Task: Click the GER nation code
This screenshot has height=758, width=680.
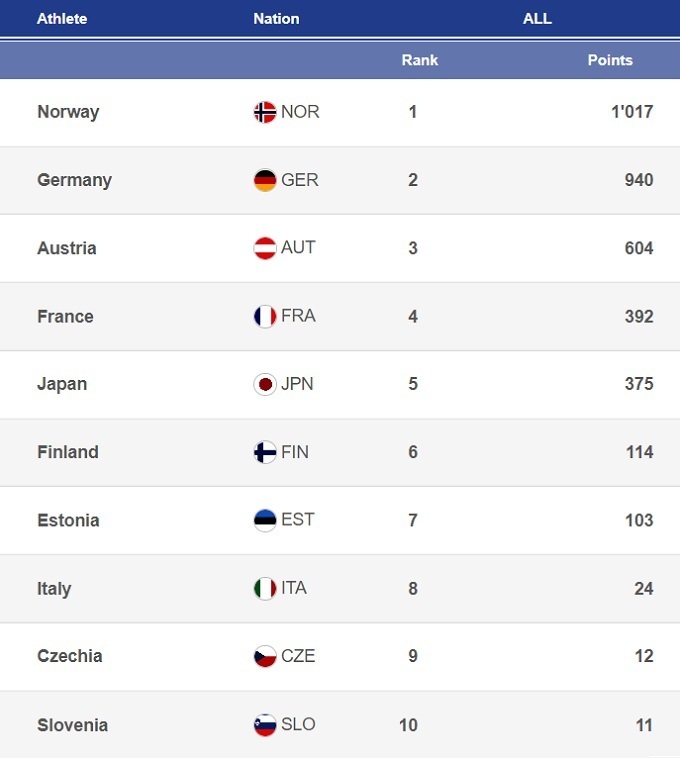Action: [300, 180]
